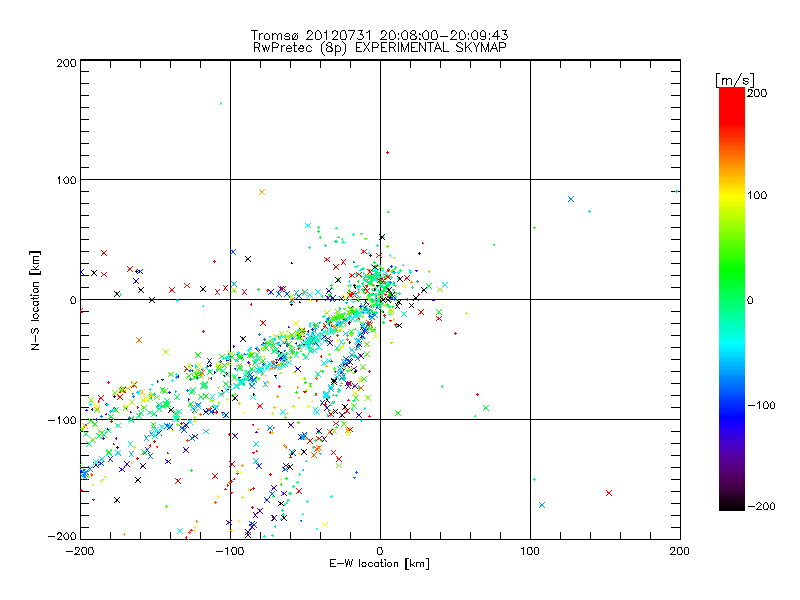Click the colorbar label '0'
The width and height of the screenshot is (800, 600).
click(x=750, y=300)
